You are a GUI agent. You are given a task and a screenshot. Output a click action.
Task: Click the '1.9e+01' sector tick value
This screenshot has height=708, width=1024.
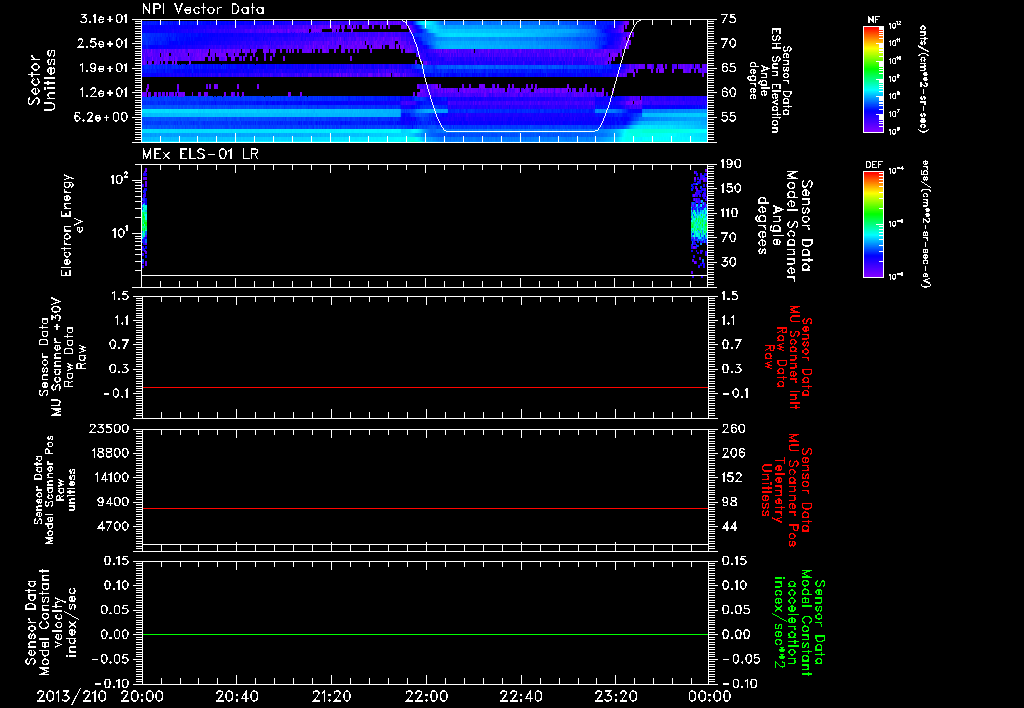[103, 68]
